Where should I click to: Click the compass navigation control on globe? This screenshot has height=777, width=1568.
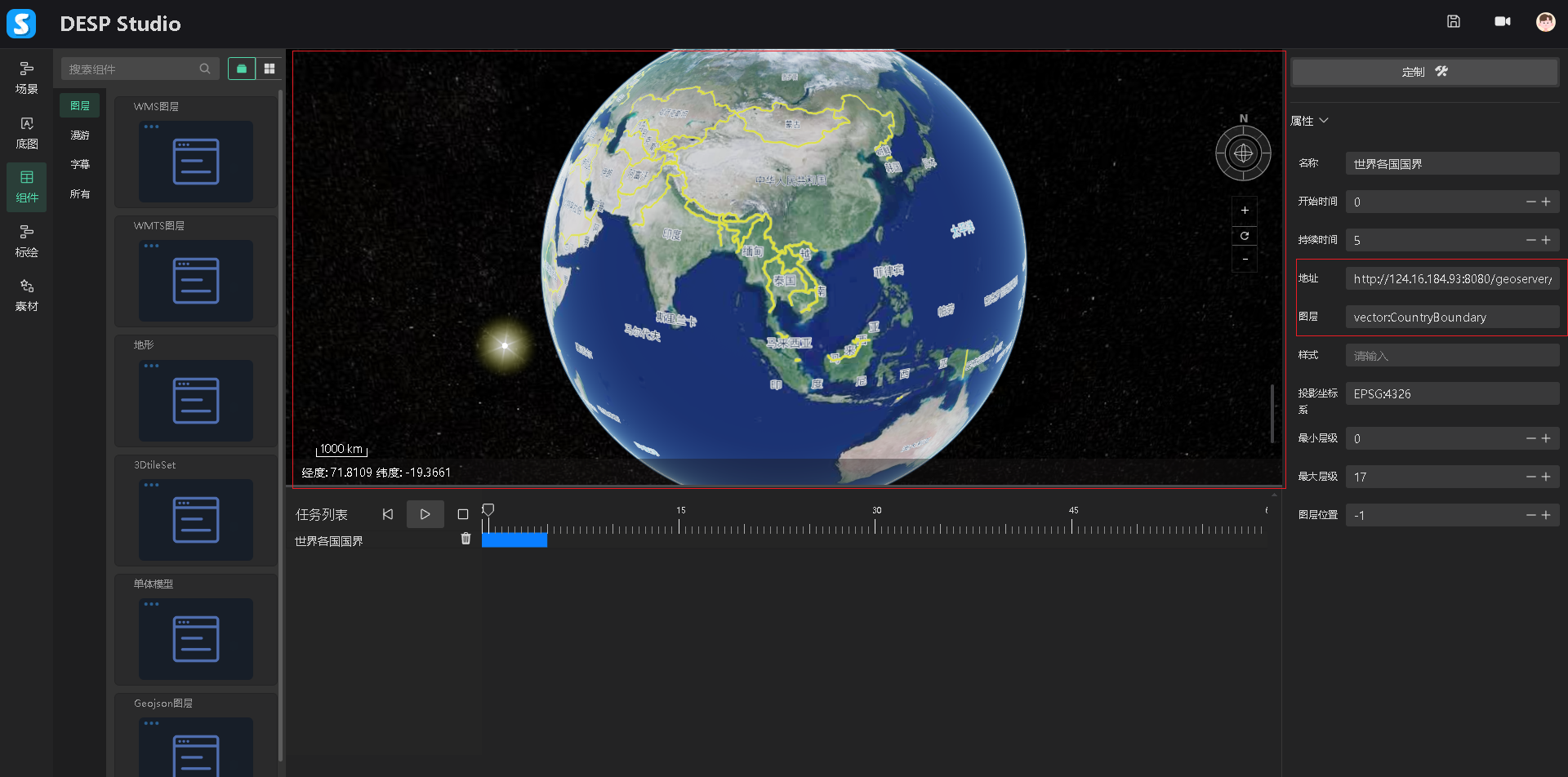(1243, 153)
